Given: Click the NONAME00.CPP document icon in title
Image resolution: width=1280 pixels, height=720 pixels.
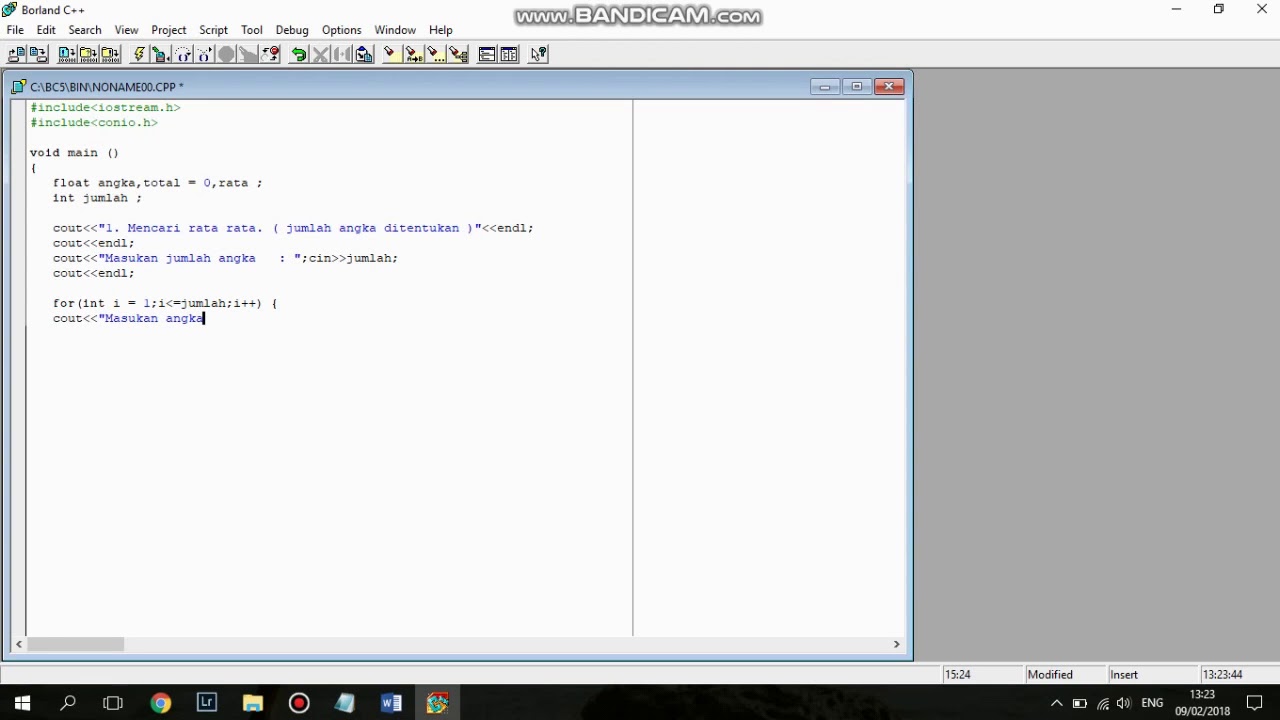Looking at the screenshot, I should tap(18, 87).
